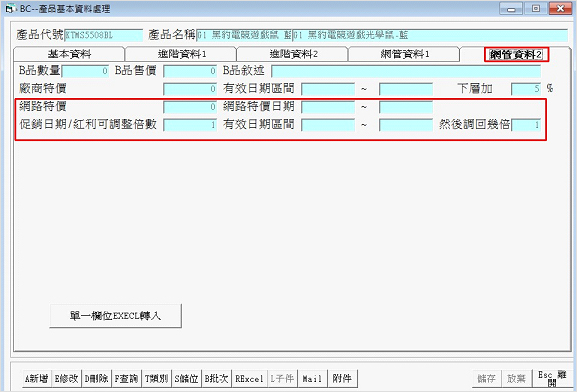Click the 廠商特價 有效日期區間 end date
The height and width of the screenshot is (392, 577).
[406, 89]
